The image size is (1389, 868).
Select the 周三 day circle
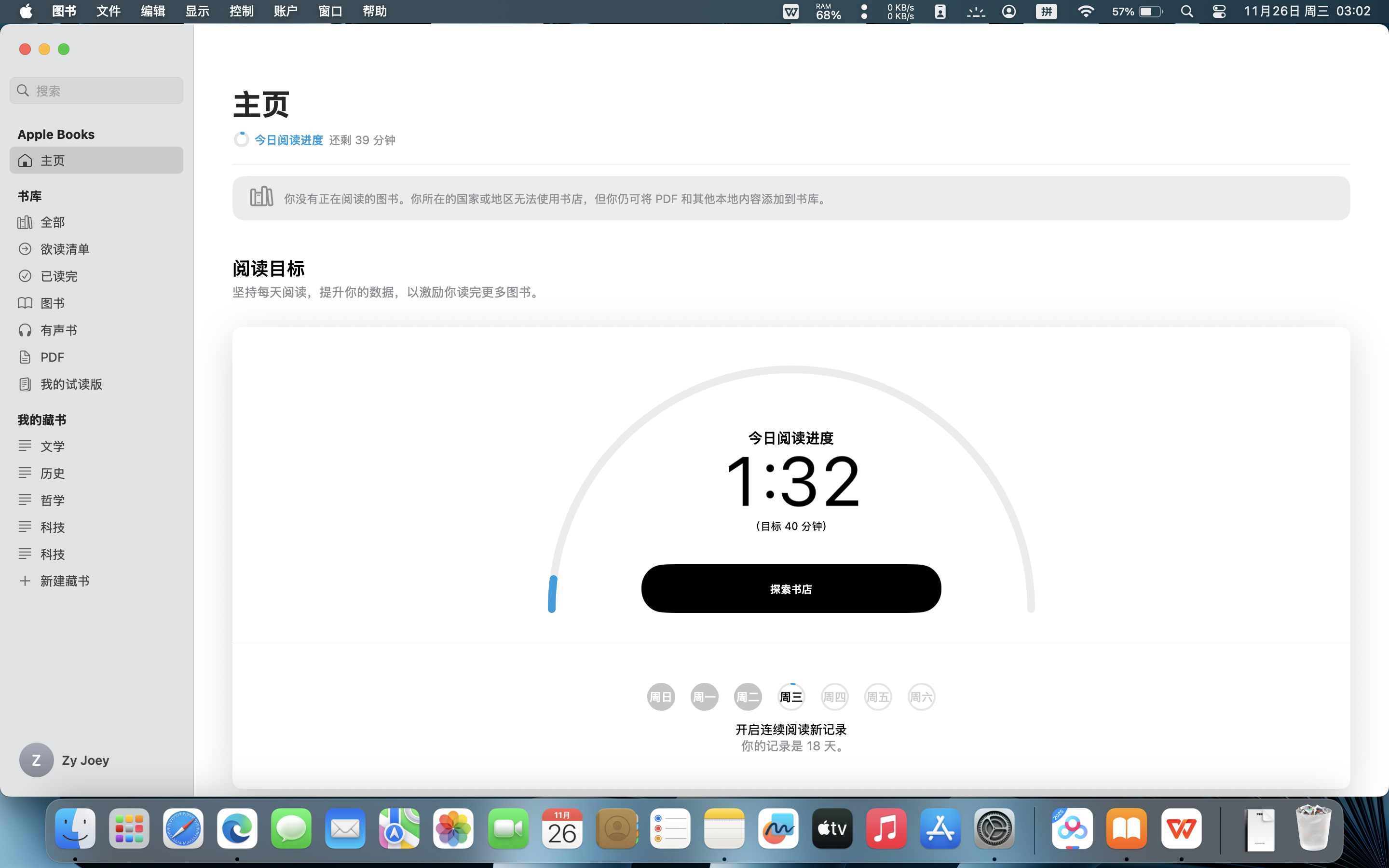click(791, 697)
